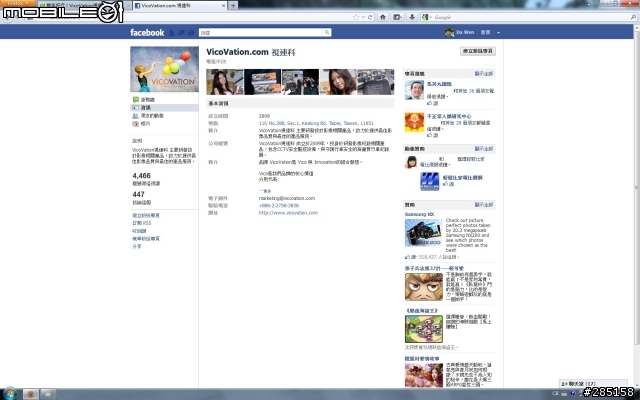Like the second suggested page with thumbs-up

[432, 135]
